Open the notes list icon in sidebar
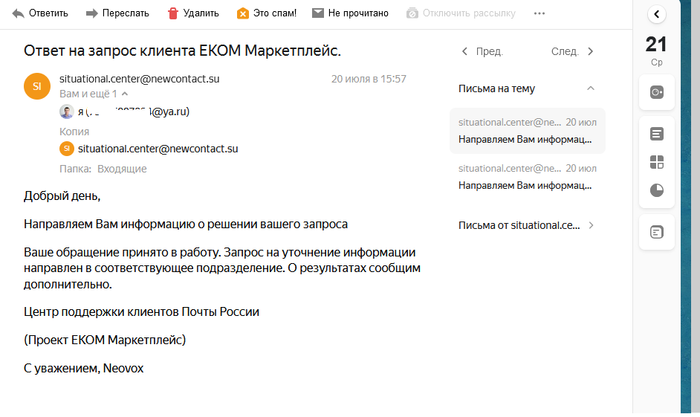 tap(656, 134)
